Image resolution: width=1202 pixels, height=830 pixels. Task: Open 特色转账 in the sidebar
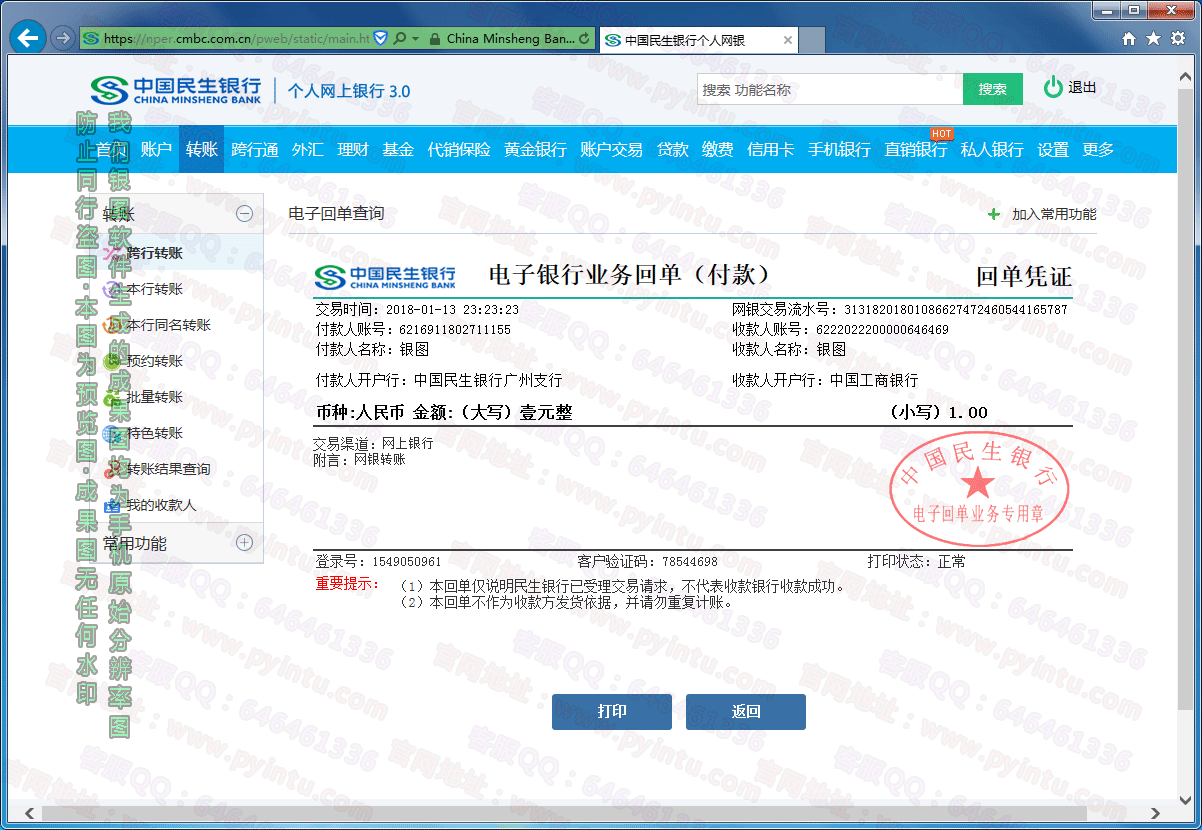(x=154, y=433)
